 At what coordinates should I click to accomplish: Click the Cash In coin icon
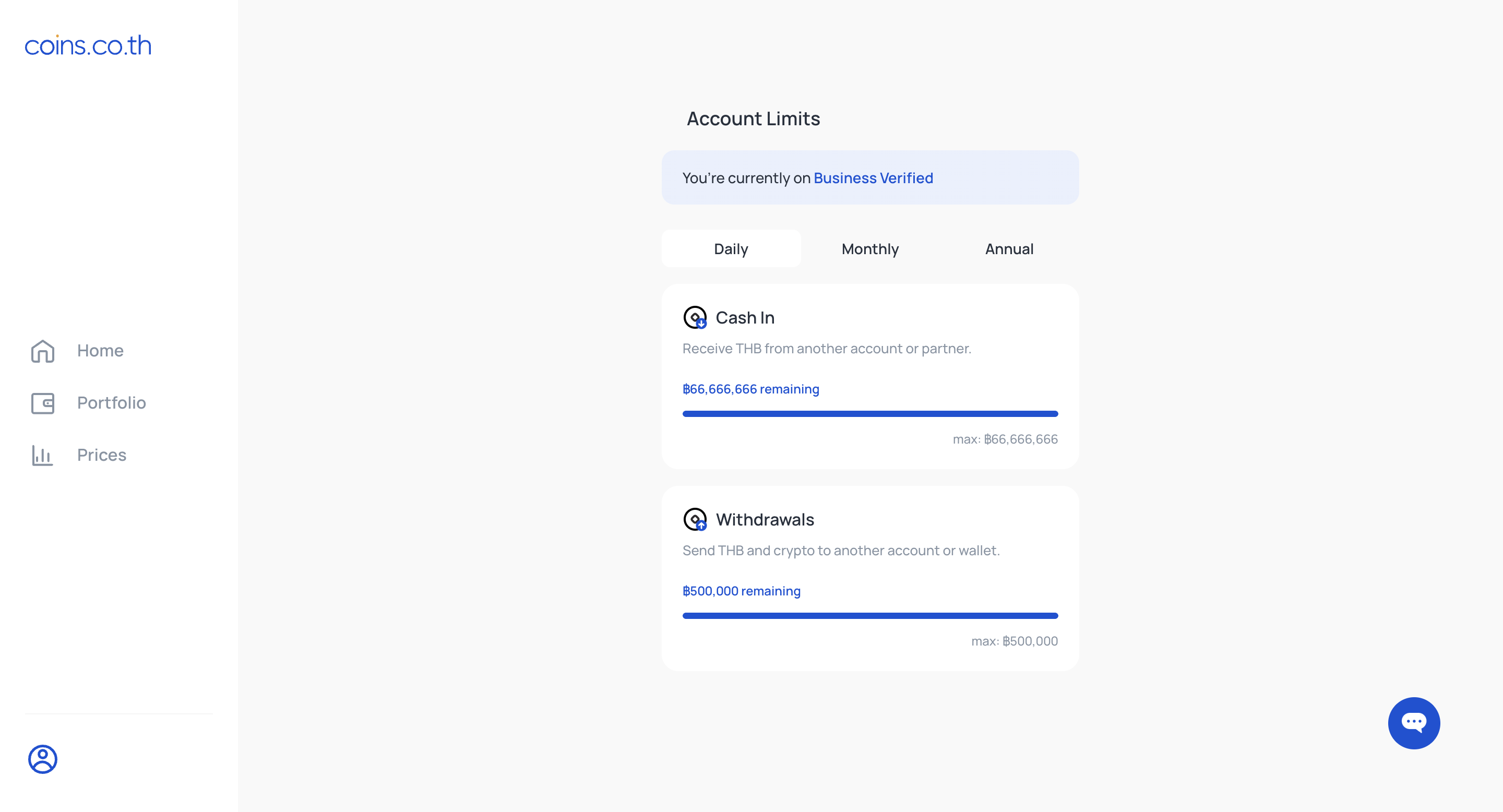coord(695,317)
